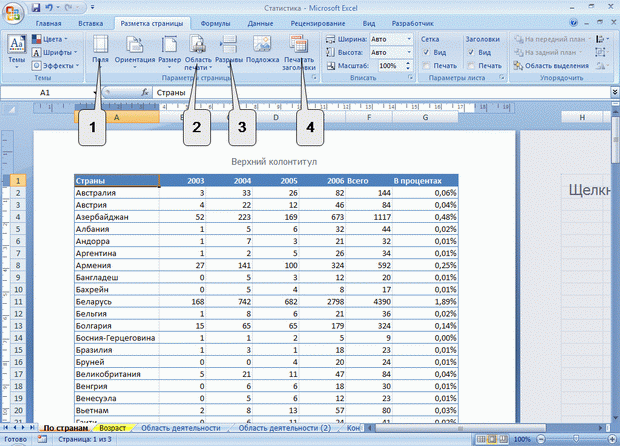Image resolution: width=620 pixels, height=446 pixels.
Task: Open the Width (Ширина) dropdown
Action: [409, 39]
